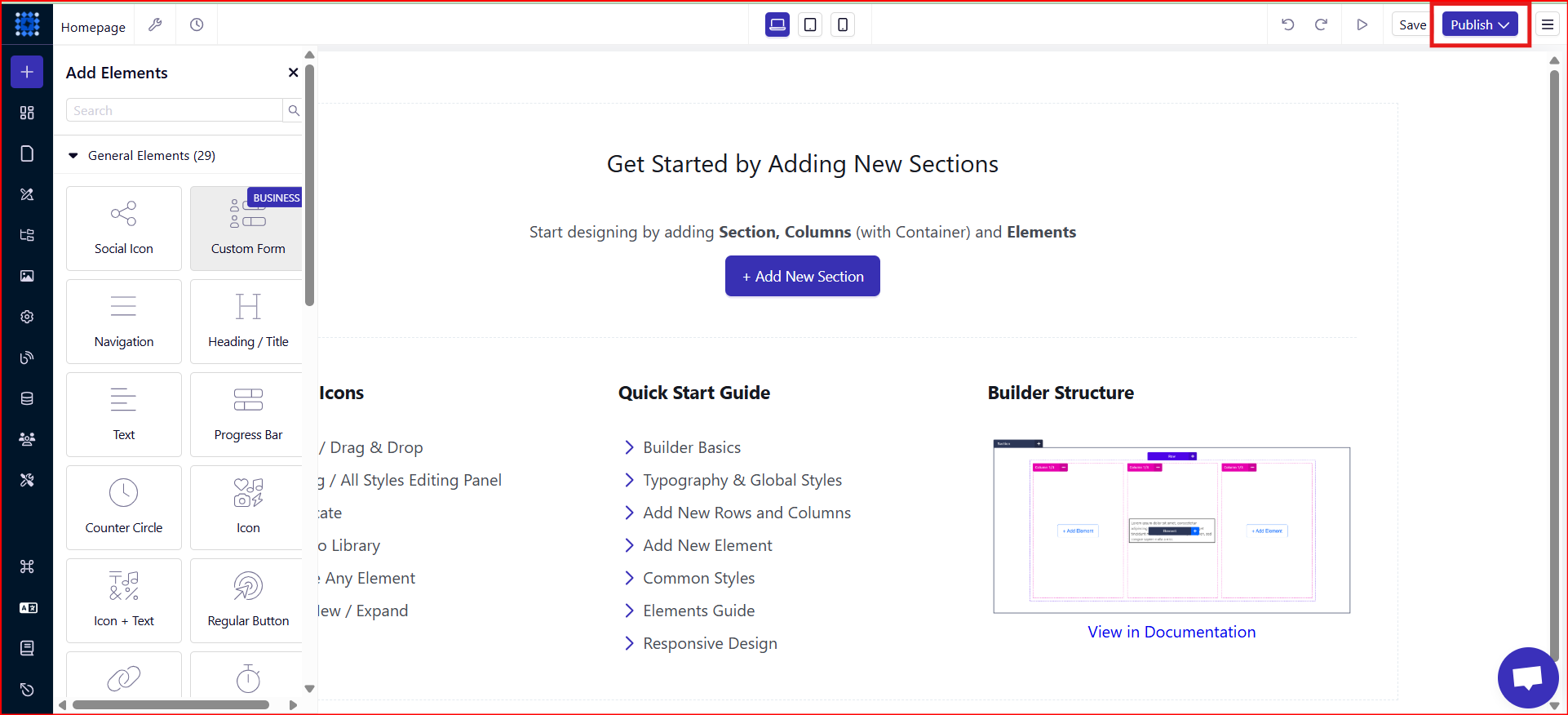Click the Add New Section button
Viewport: 1568px width, 715px height.
tap(802, 276)
